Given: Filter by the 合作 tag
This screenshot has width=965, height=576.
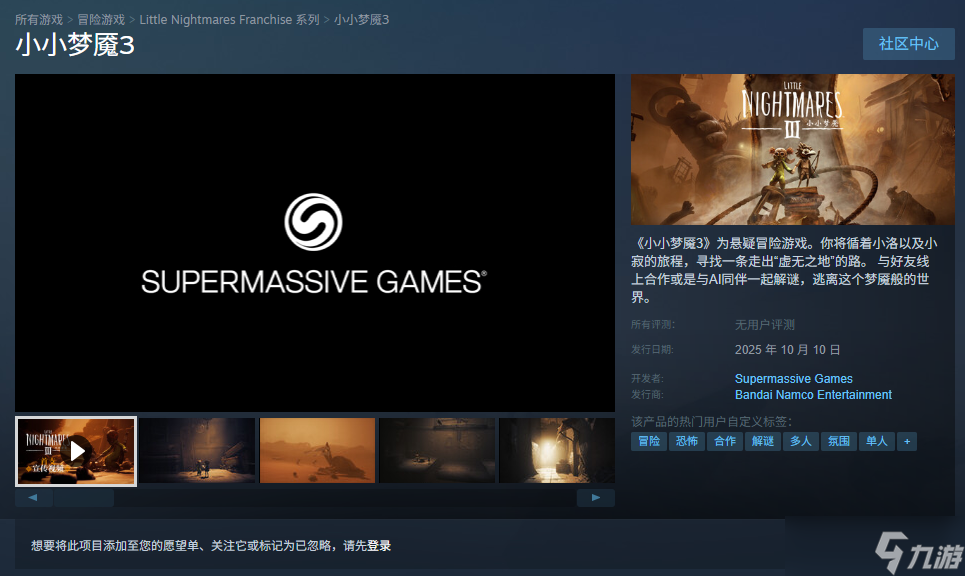Looking at the screenshot, I should 725,441.
